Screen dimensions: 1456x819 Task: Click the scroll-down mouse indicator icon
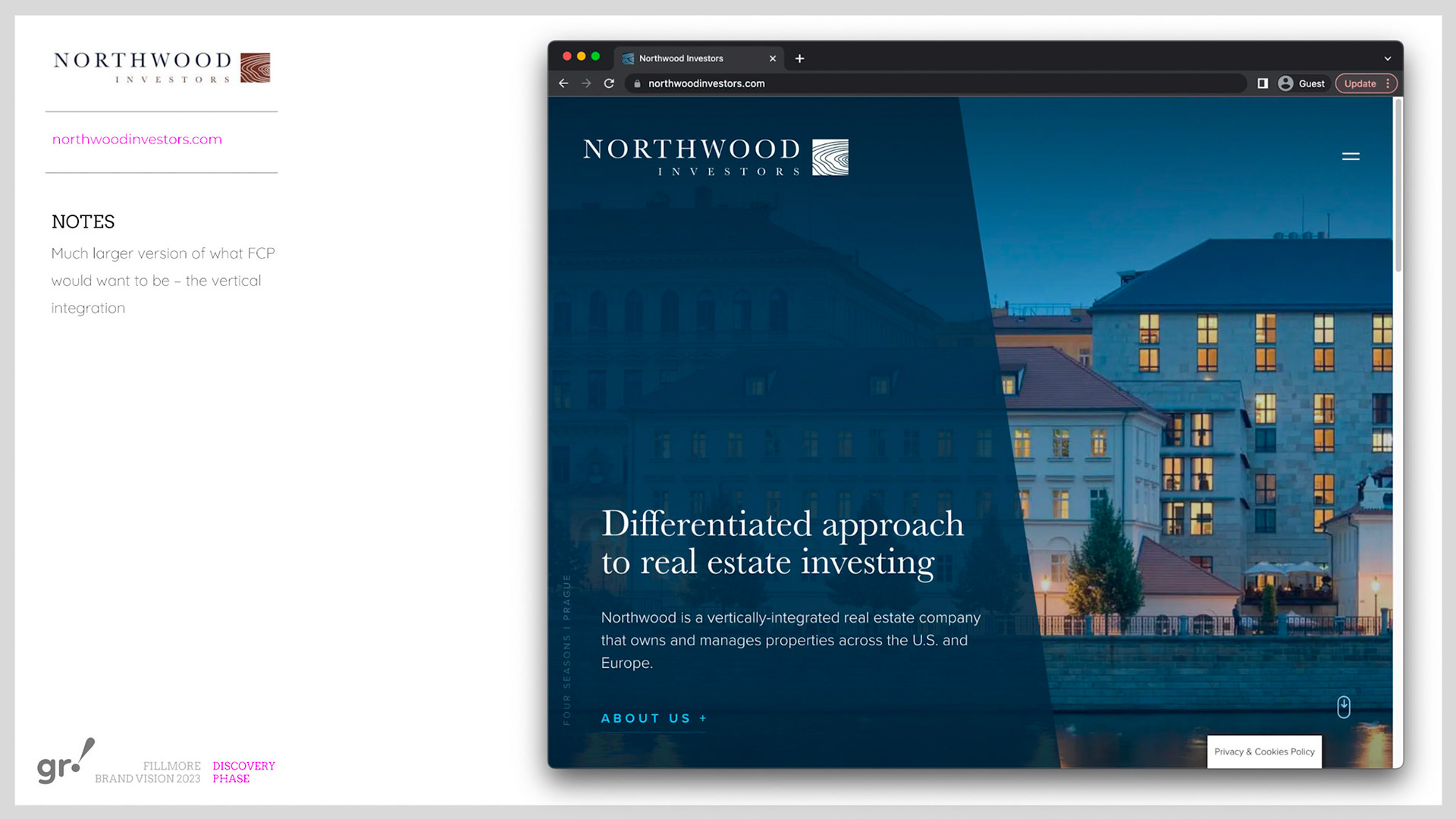(x=1344, y=707)
